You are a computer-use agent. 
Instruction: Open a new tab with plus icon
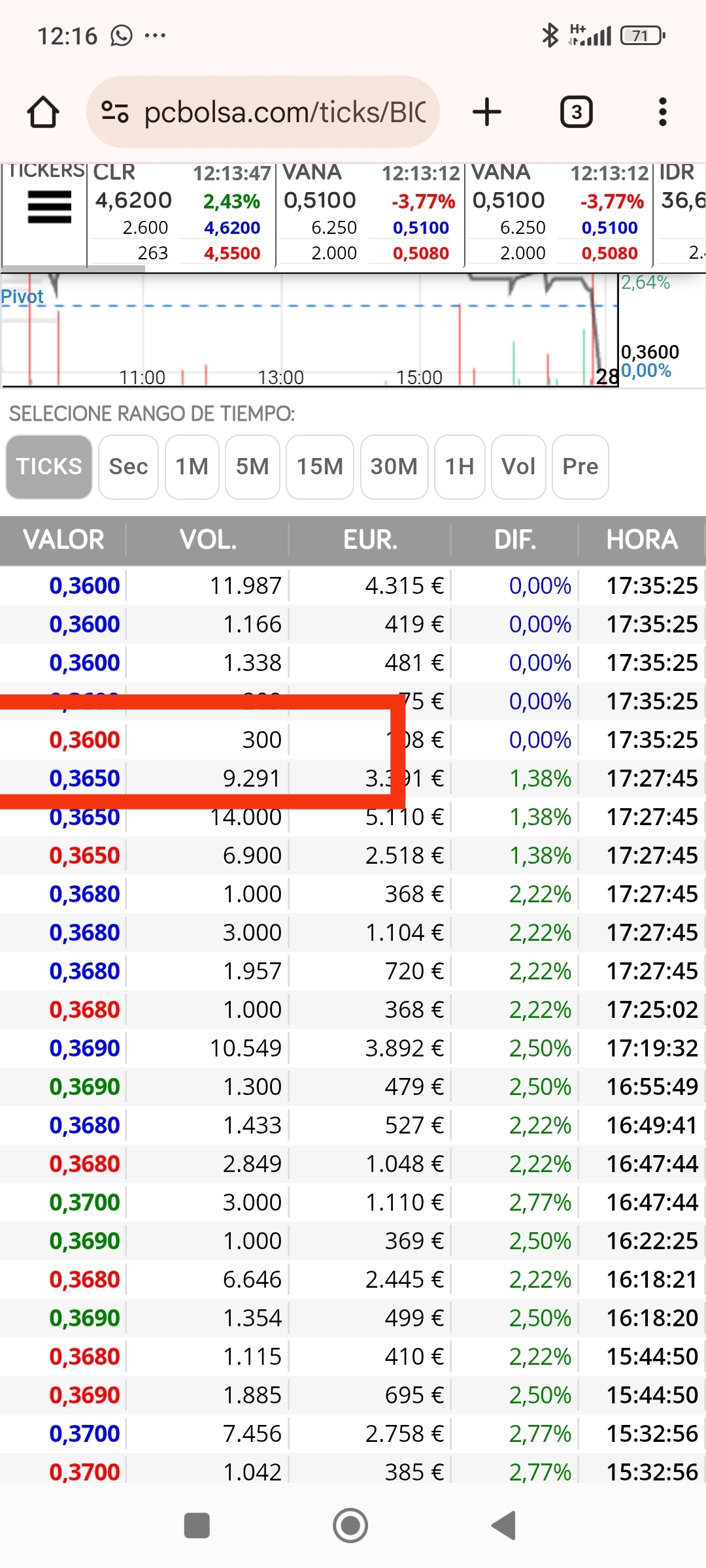[487, 112]
